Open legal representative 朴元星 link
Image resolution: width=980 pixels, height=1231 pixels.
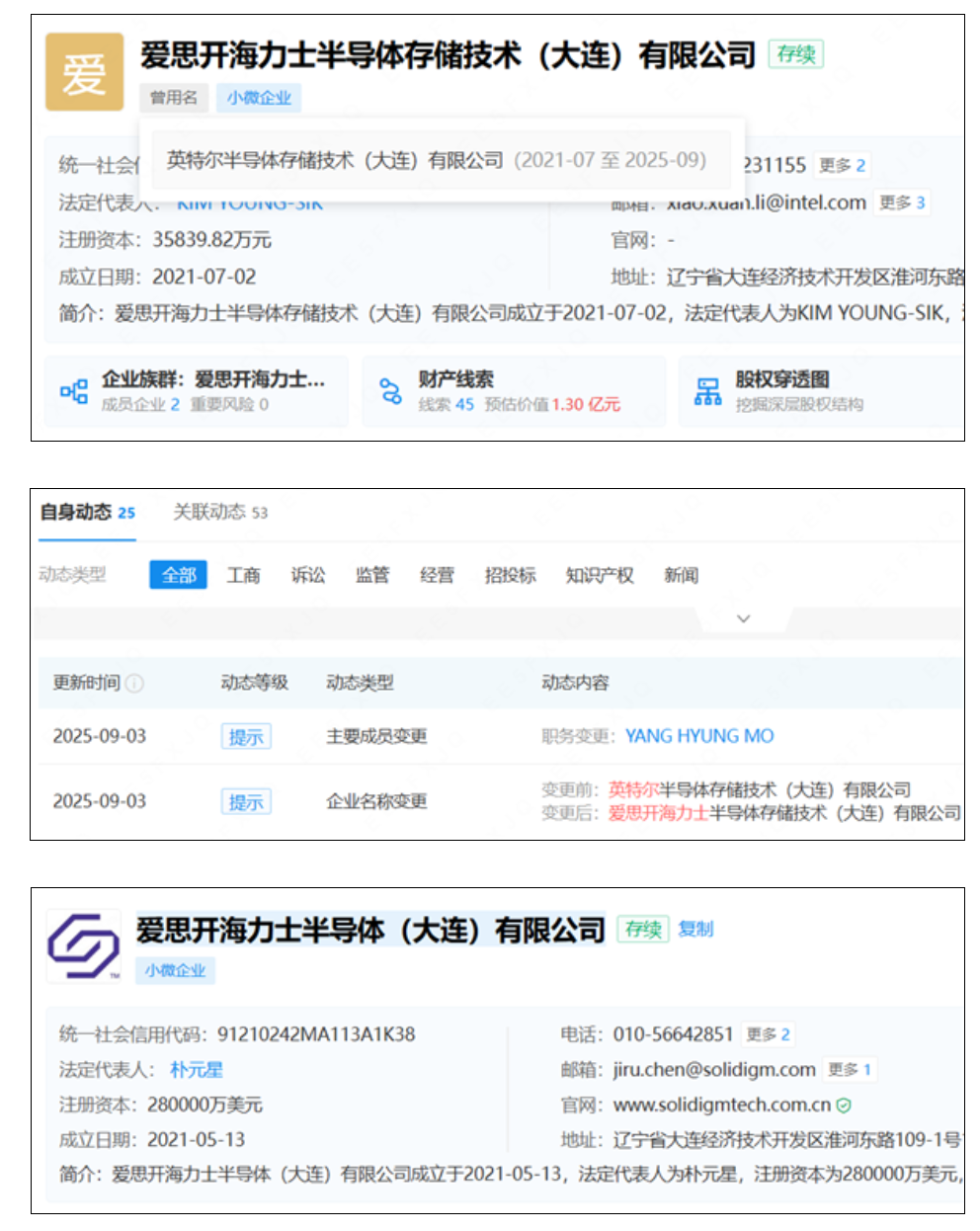(x=196, y=1069)
